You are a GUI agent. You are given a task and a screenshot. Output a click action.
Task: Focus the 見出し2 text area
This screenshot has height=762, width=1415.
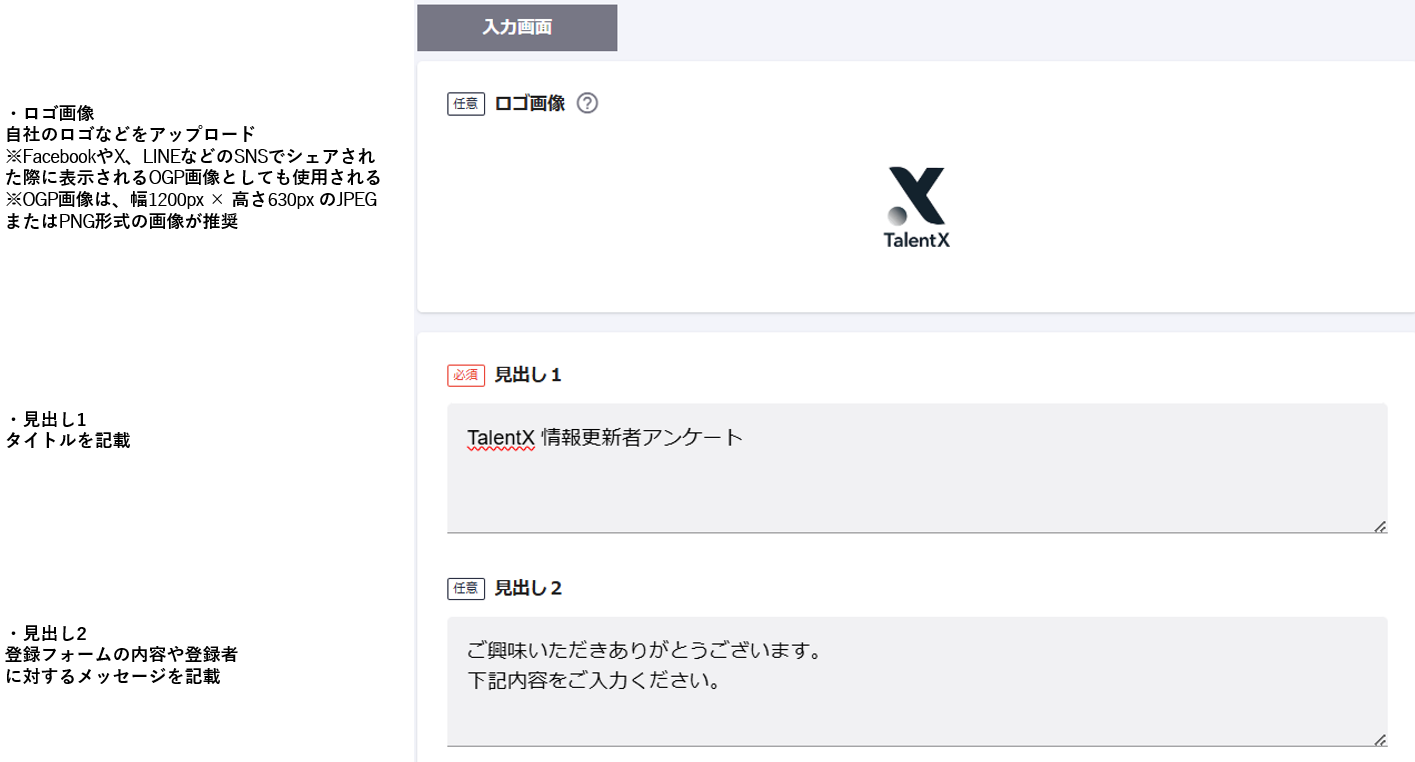click(x=916, y=710)
